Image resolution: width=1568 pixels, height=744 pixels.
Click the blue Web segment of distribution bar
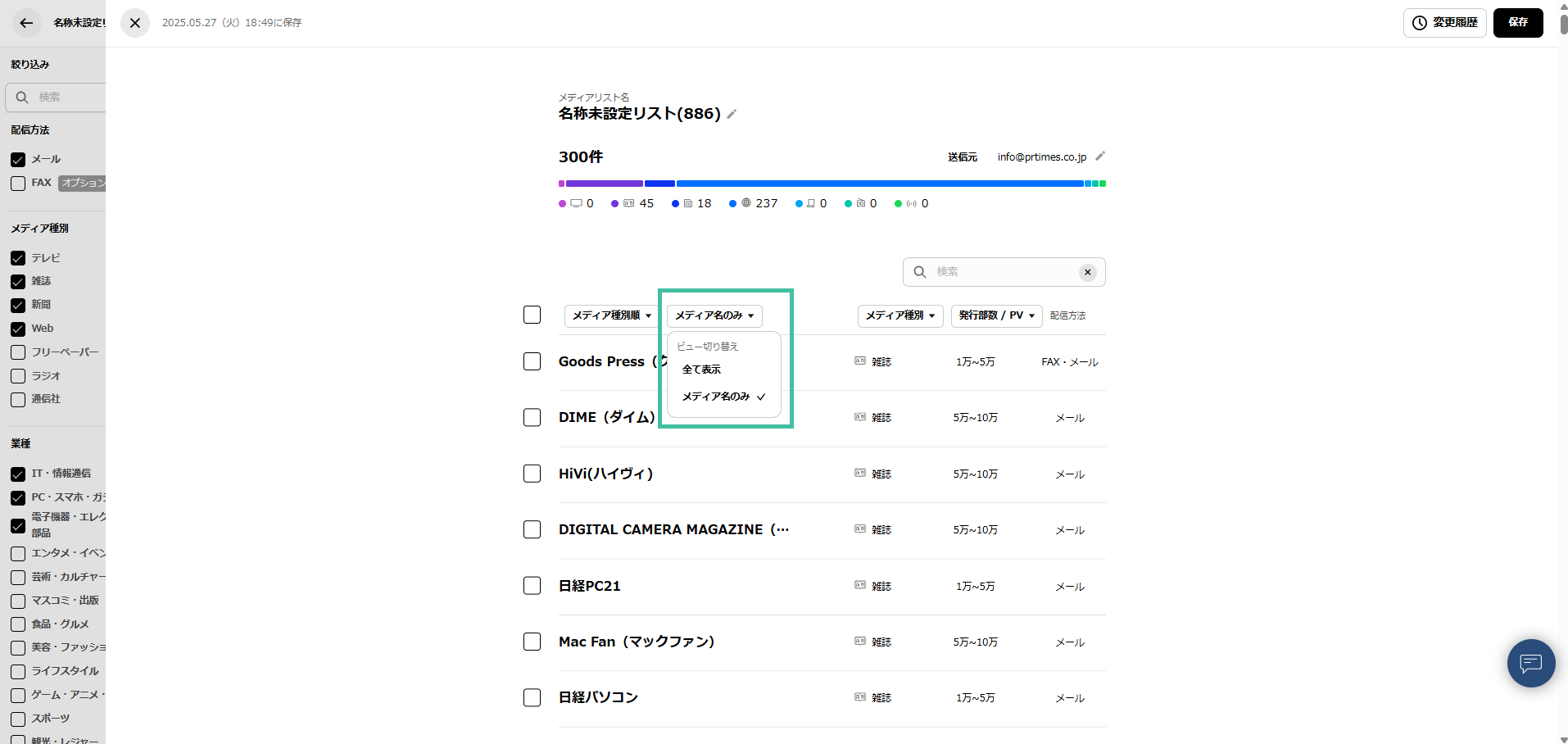(880, 184)
